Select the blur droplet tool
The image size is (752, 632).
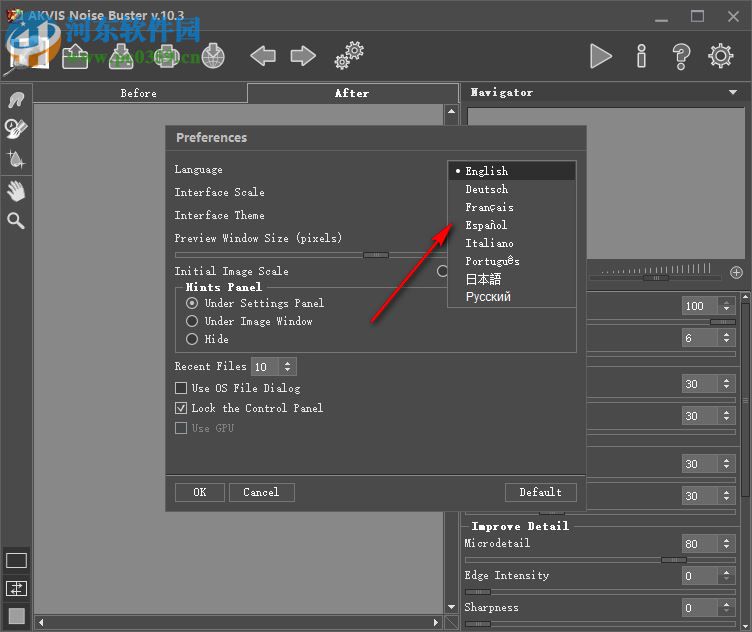click(x=16, y=159)
